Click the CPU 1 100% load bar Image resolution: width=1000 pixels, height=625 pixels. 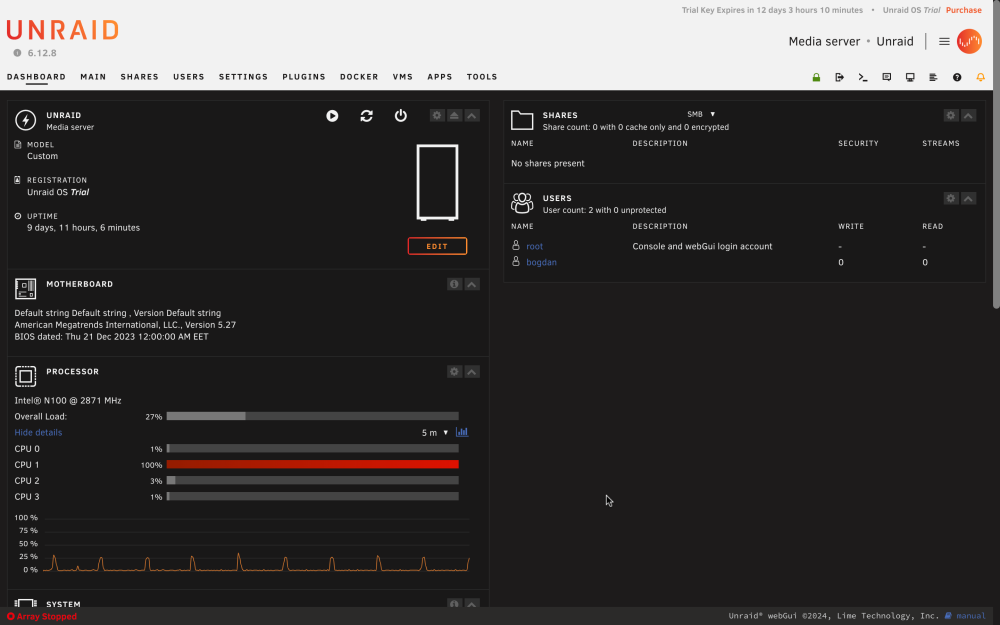point(312,464)
